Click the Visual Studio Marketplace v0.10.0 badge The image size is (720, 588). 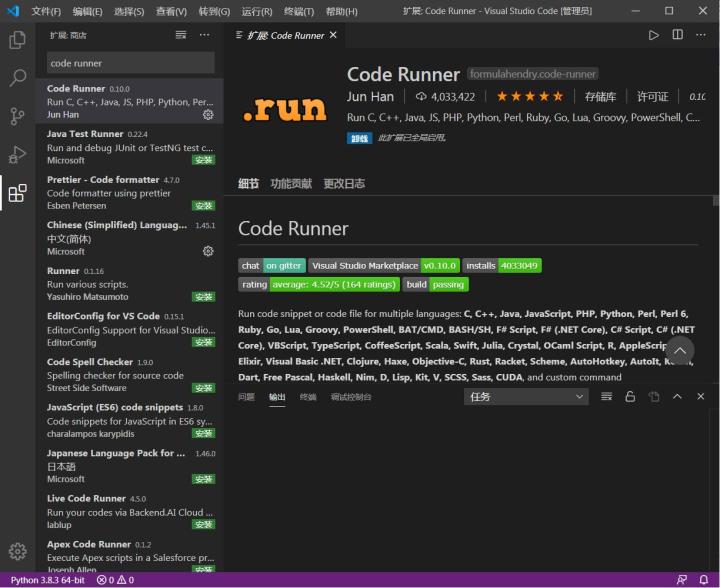pos(384,265)
